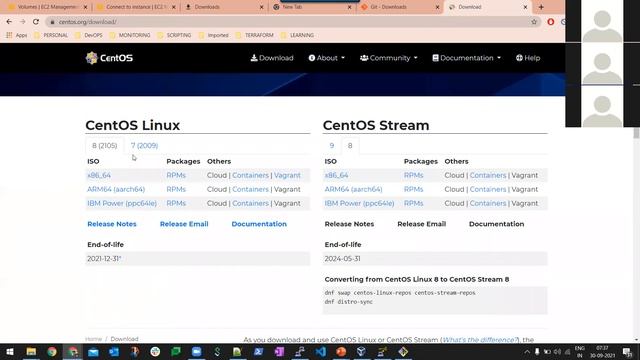Bookmark this page with the star icon

coord(534,22)
